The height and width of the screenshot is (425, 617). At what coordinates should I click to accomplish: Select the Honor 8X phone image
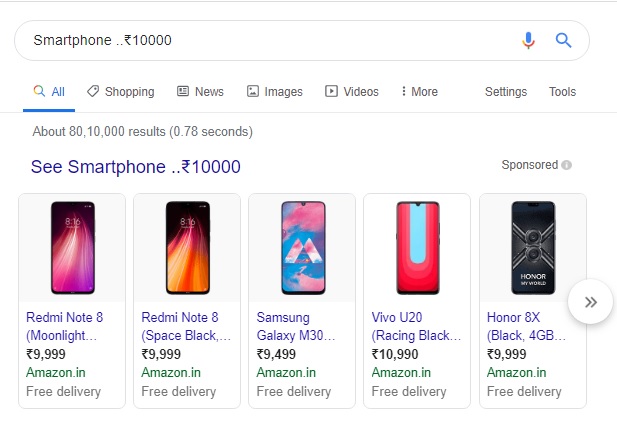click(x=533, y=248)
